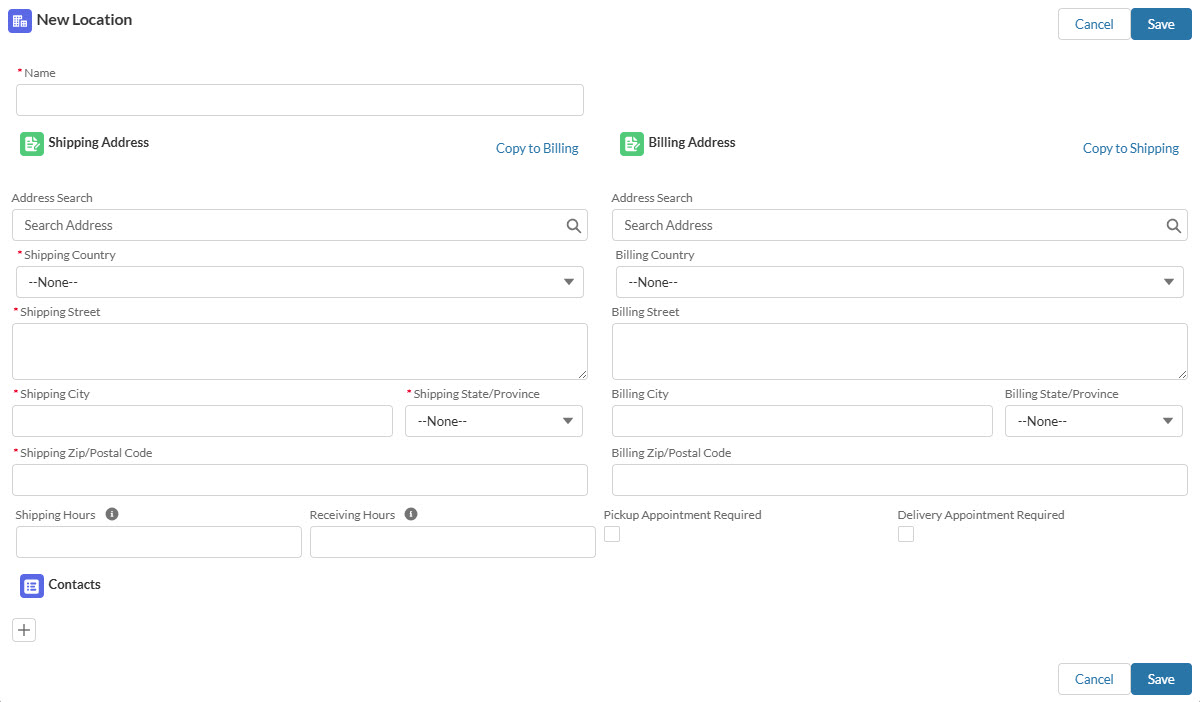The height and width of the screenshot is (702, 1200).
Task: Open the Shipping Country dropdown
Action: pyautogui.click(x=300, y=282)
